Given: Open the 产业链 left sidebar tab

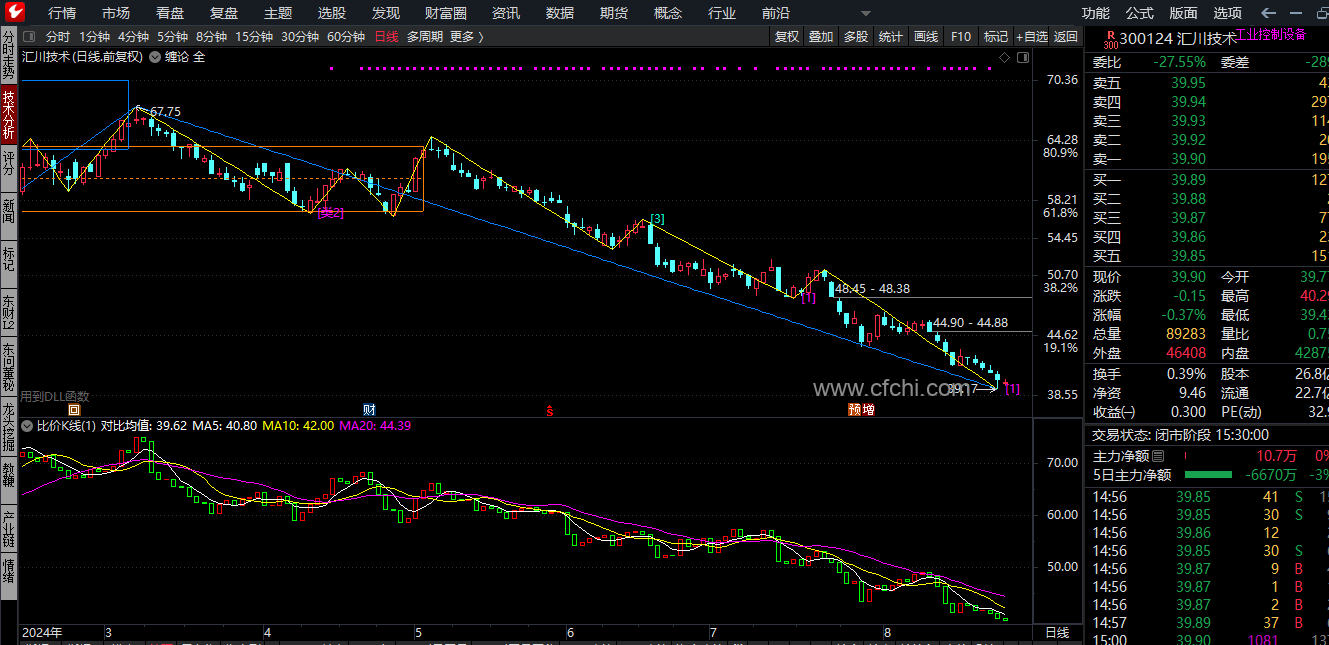Looking at the screenshot, I should pos(9,528).
